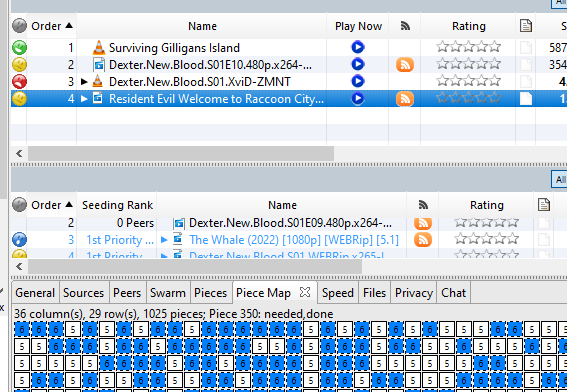Close the Piece Map tab
The height and width of the screenshot is (392, 567).
click(x=305, y=292)
